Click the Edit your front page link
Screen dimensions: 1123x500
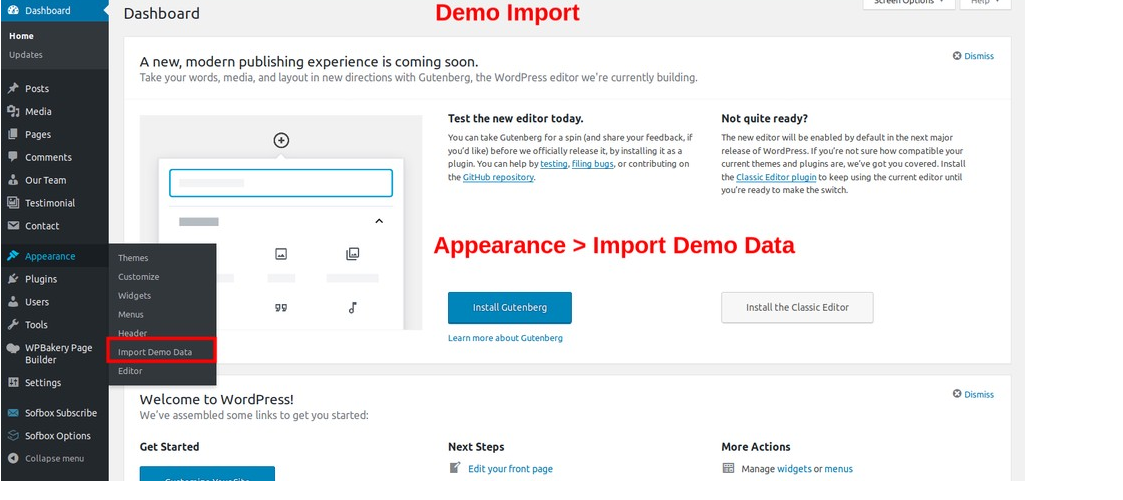click(510, 469)
